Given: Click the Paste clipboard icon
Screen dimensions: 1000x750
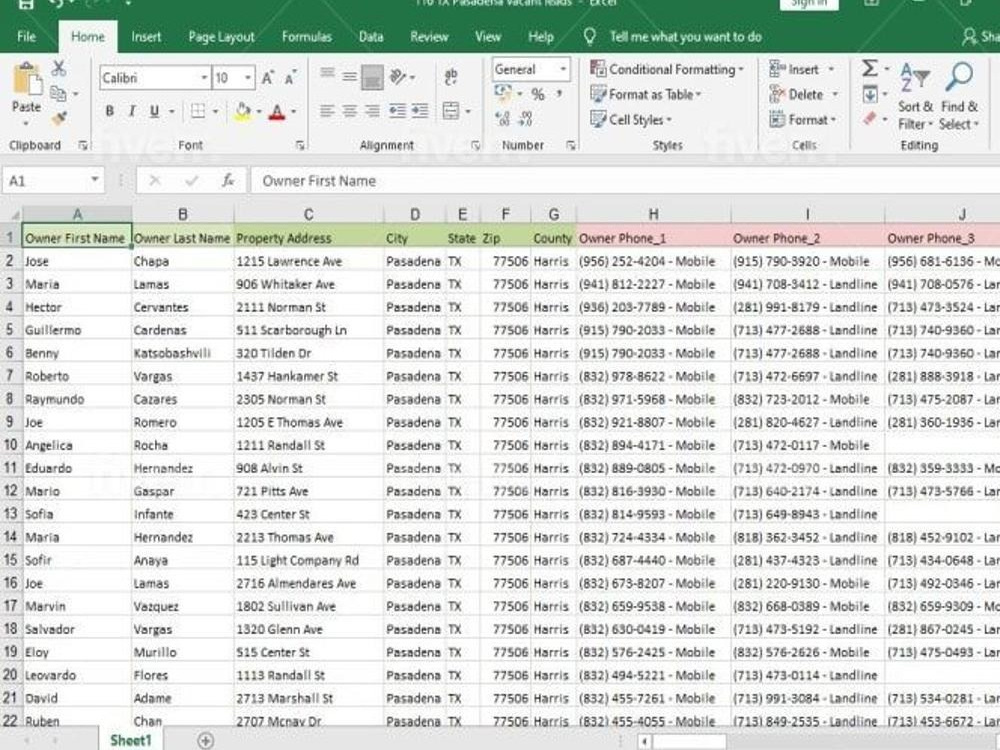Looking at the screenshot, I should (27, 80).
